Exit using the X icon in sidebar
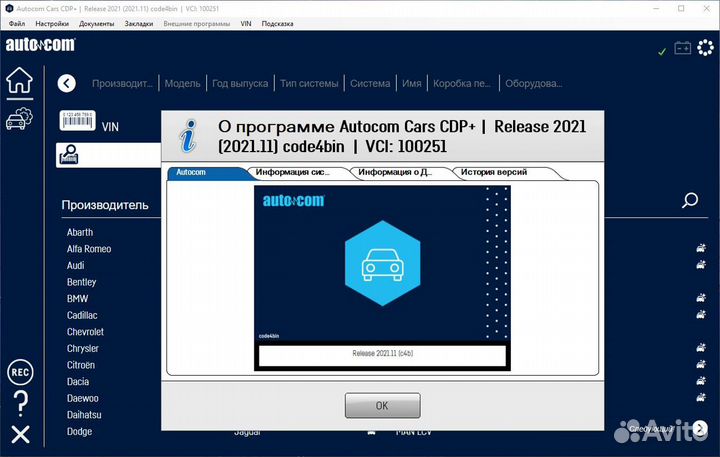720x457 pixels. click(21, 434)
